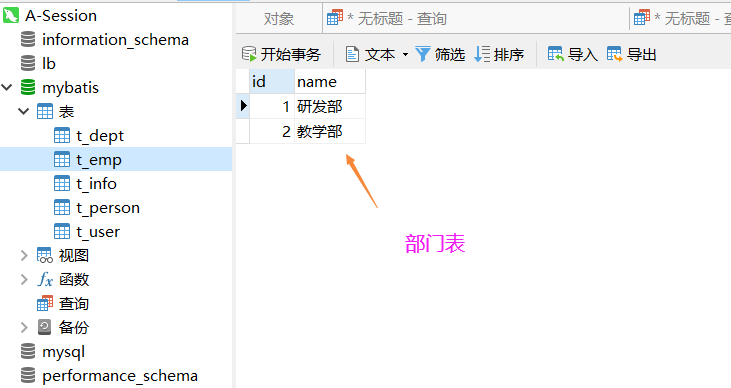Click the 研发部 cell
This screenshot has width=731, height=388.
point(330,106)
